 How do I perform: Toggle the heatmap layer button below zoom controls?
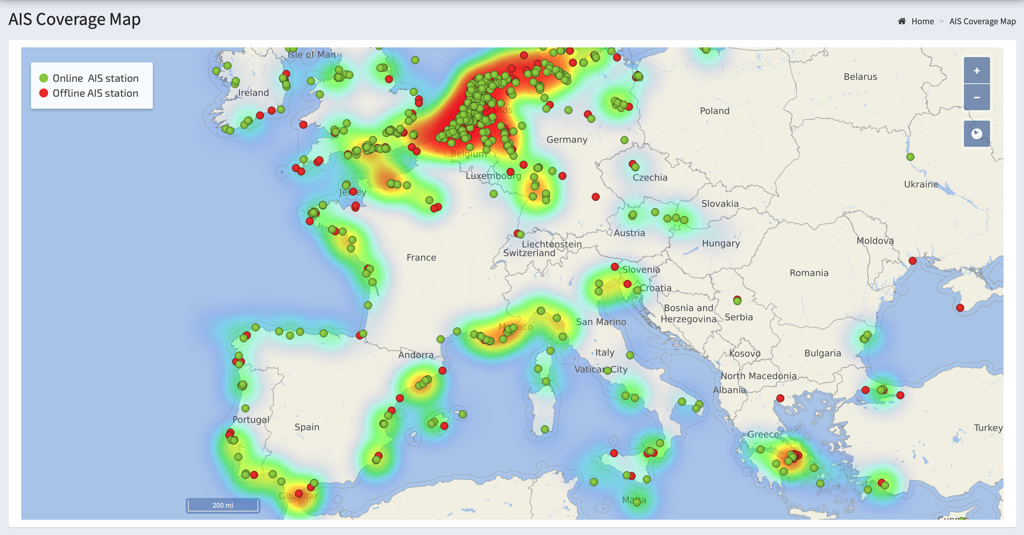(x=976, y=134)
